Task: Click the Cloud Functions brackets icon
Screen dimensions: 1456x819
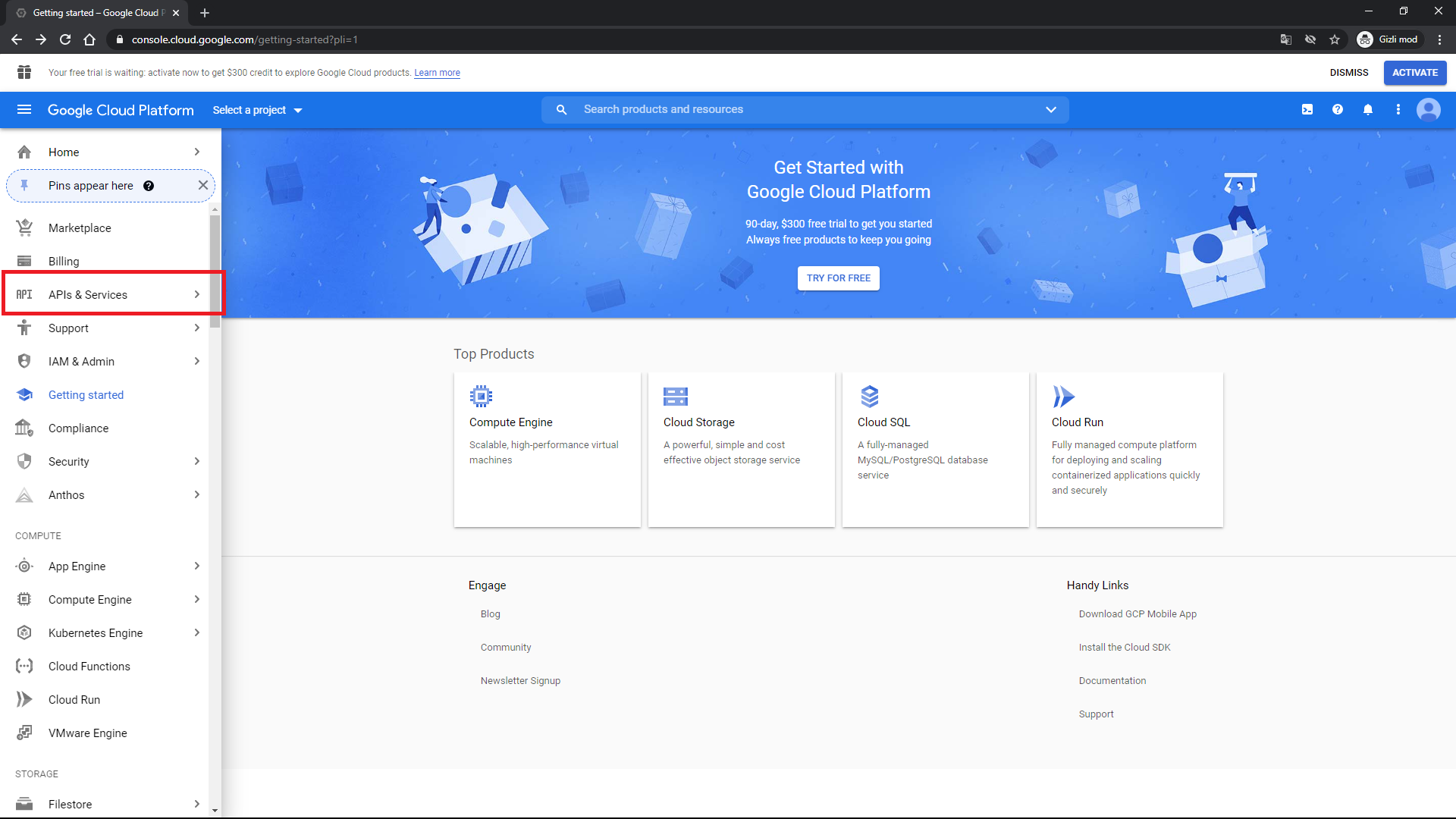Action: [x=24, y=666]
